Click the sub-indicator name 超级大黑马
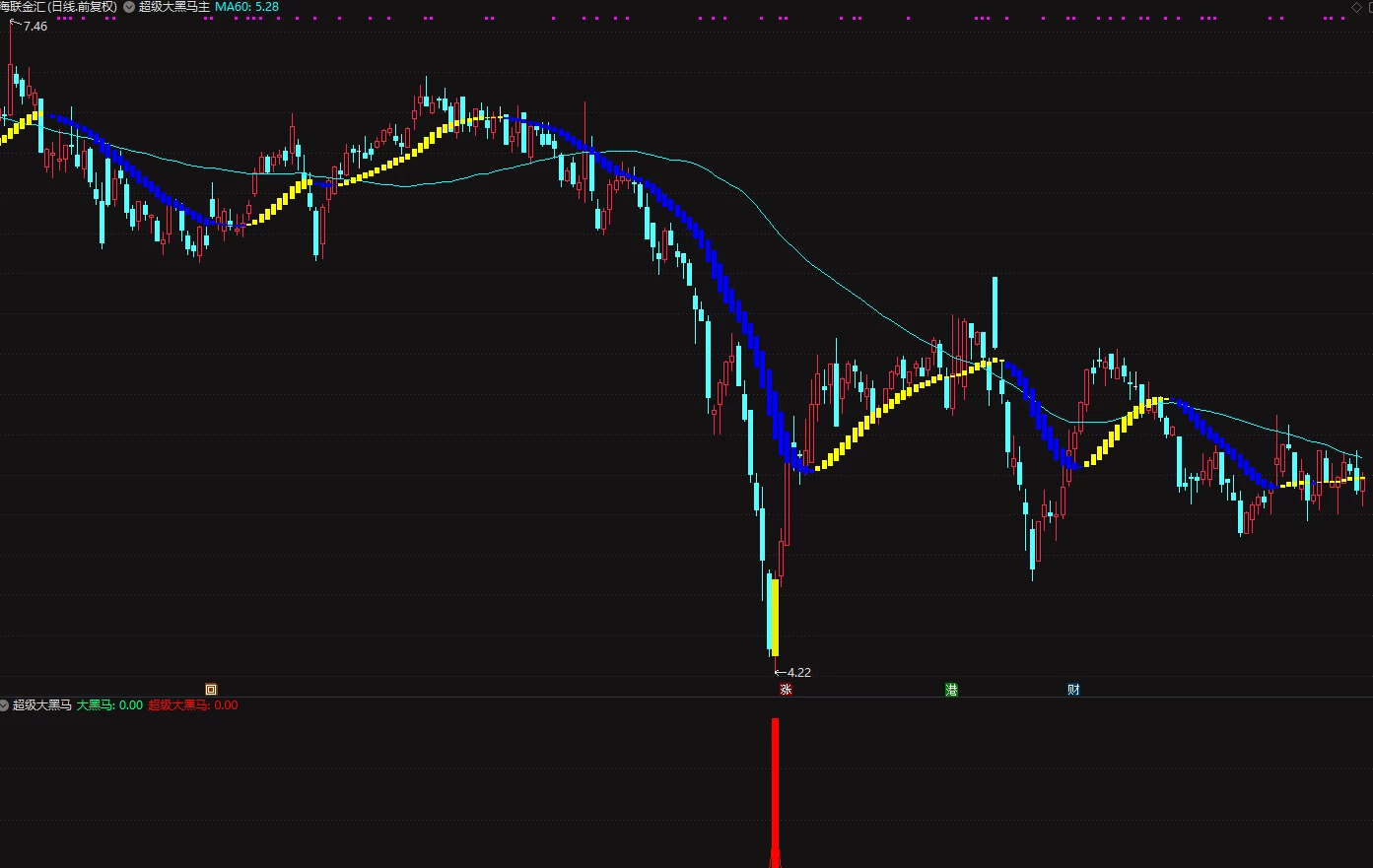This screenshot has height=868, width=1373. click(x=42, y=705)
